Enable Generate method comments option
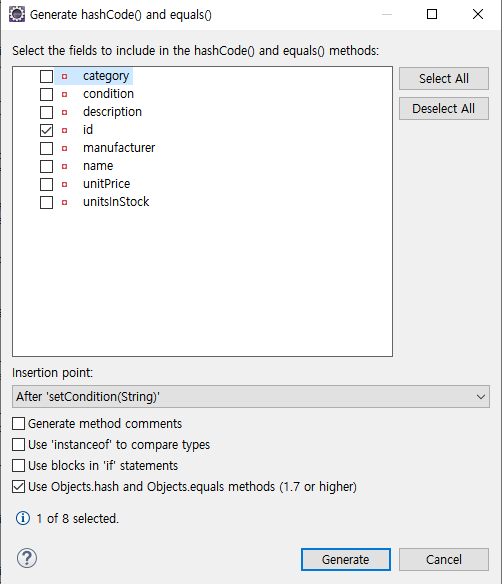The height and width of the screenshot is (584, 502). [x=19, y=423]
